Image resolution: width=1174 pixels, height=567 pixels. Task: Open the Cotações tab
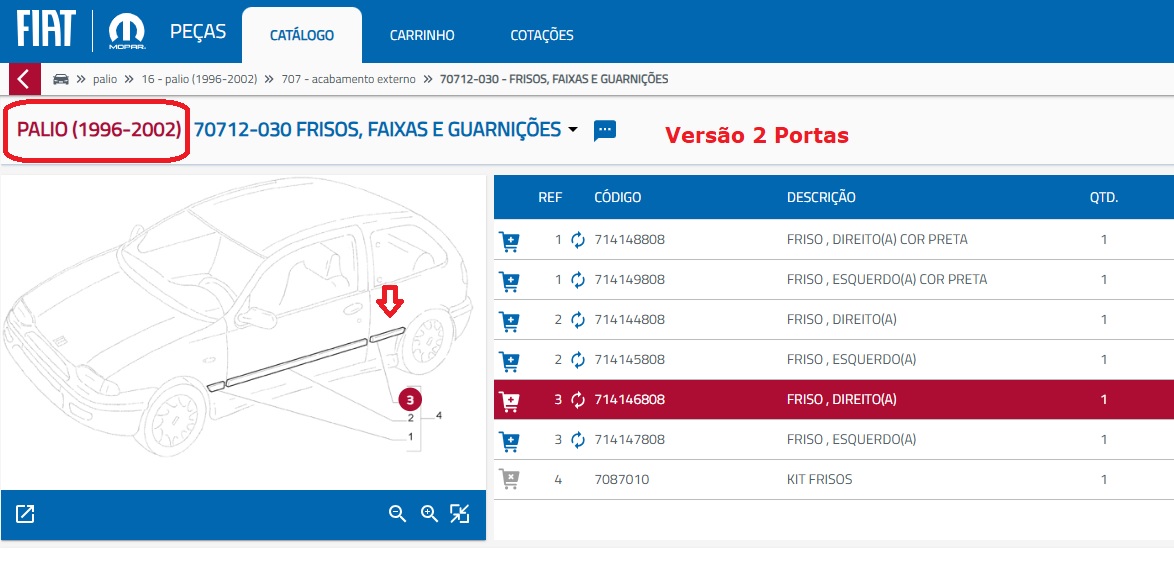click(542, 35)
